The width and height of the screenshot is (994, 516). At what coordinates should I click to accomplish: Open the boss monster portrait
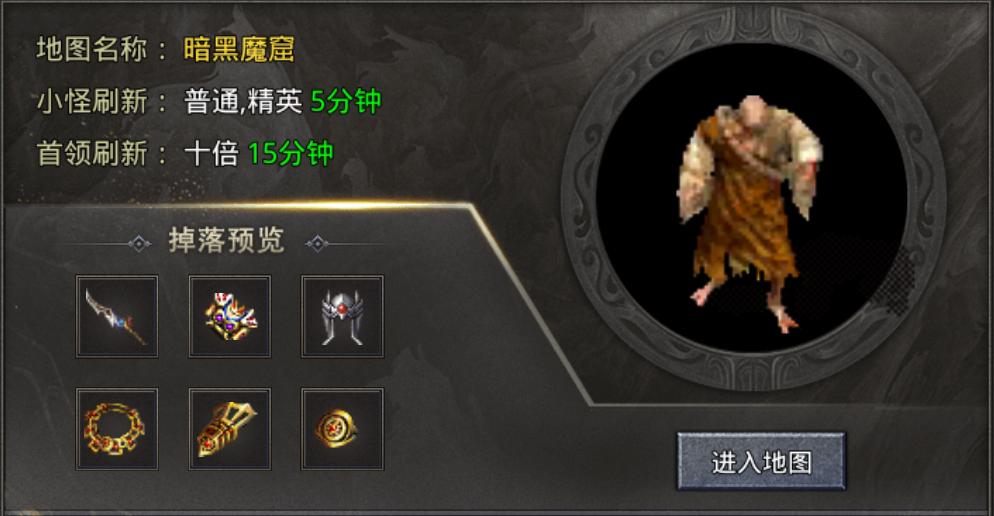coord(751,213)
